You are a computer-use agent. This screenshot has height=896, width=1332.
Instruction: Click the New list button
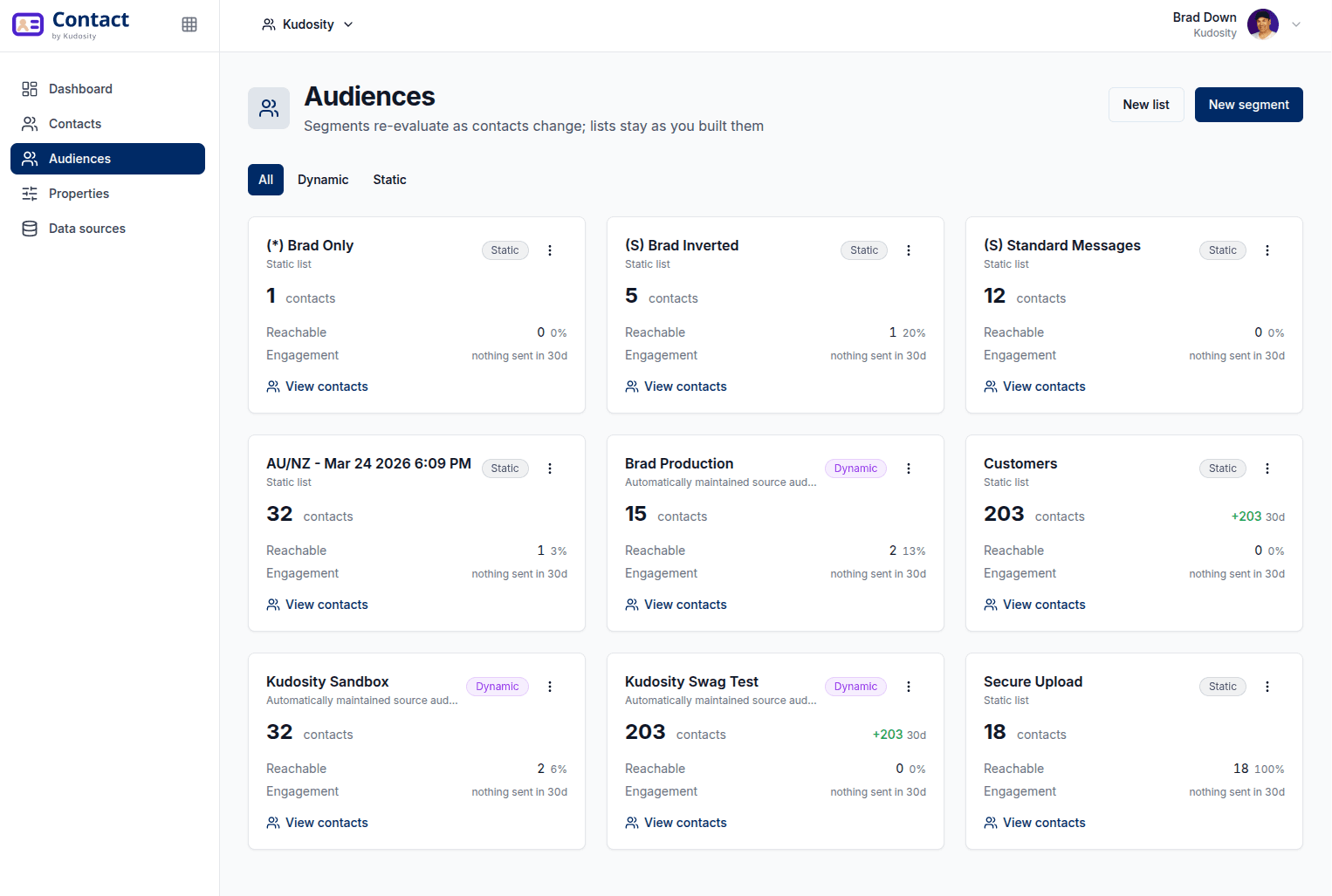click(x=1146, y=105)
